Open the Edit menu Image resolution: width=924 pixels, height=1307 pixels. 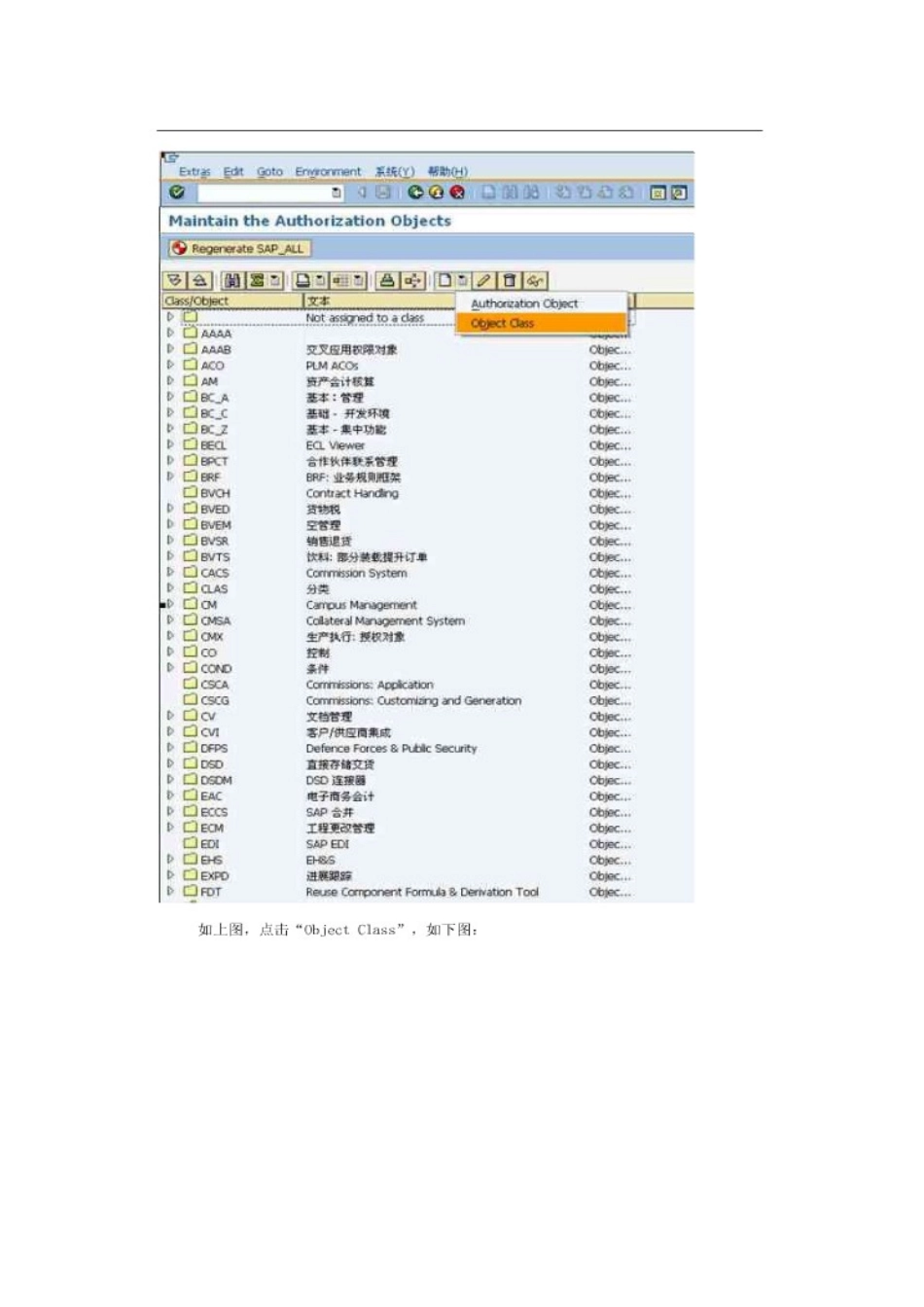tap(233, 171)
